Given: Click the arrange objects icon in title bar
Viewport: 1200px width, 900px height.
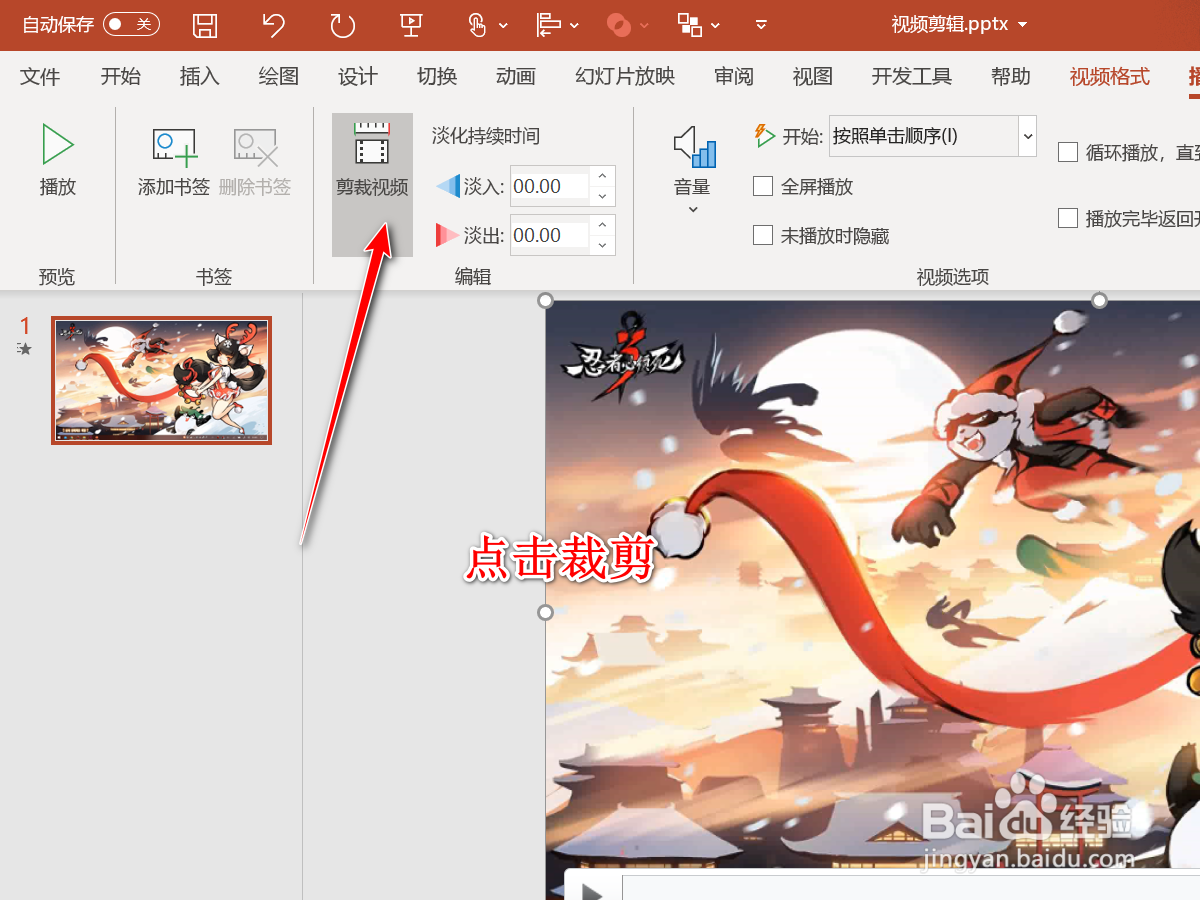Looking at the screenshot, I should pyautogui.click(x=690, y=25).
